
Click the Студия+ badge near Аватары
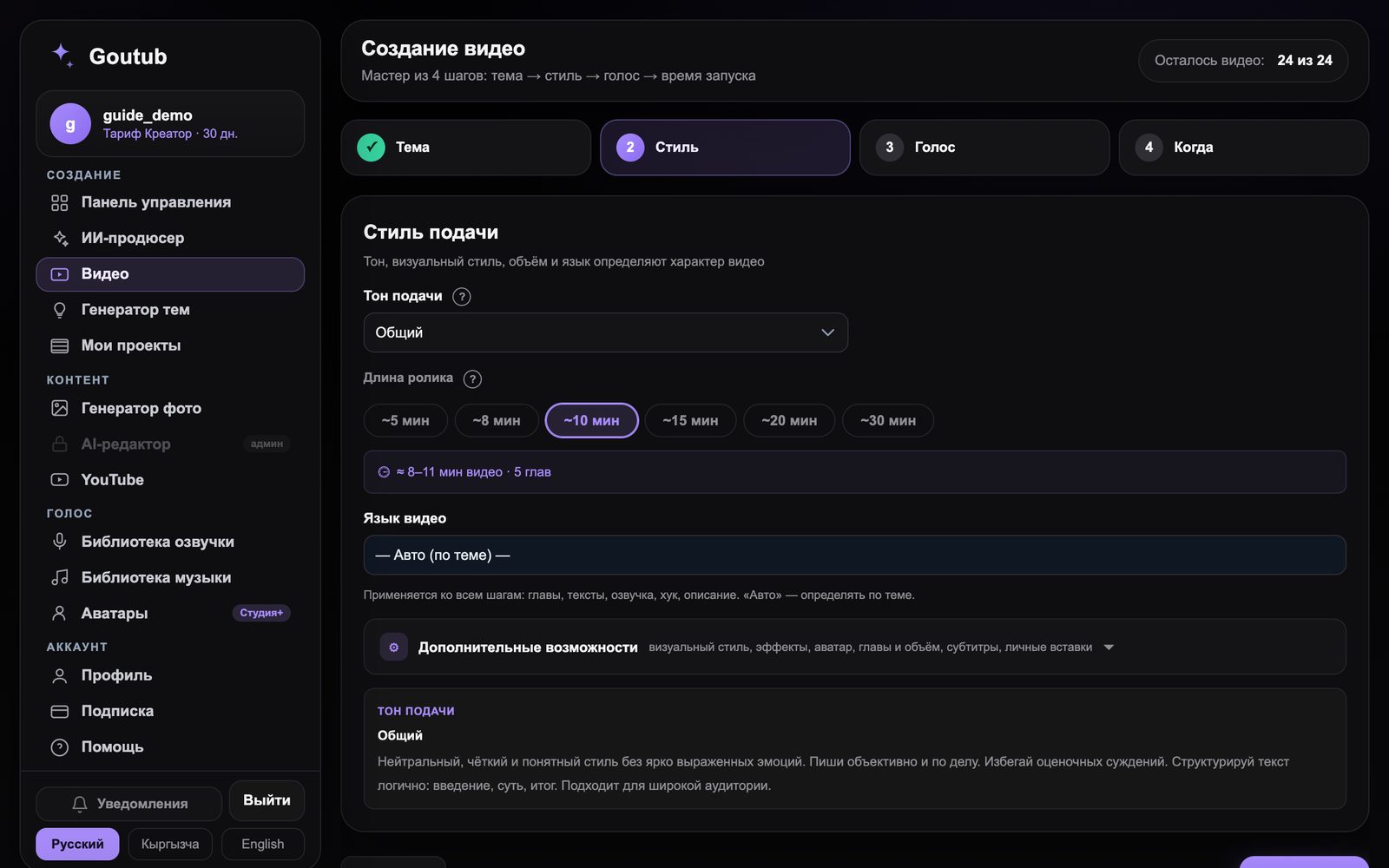pos(261,613)
